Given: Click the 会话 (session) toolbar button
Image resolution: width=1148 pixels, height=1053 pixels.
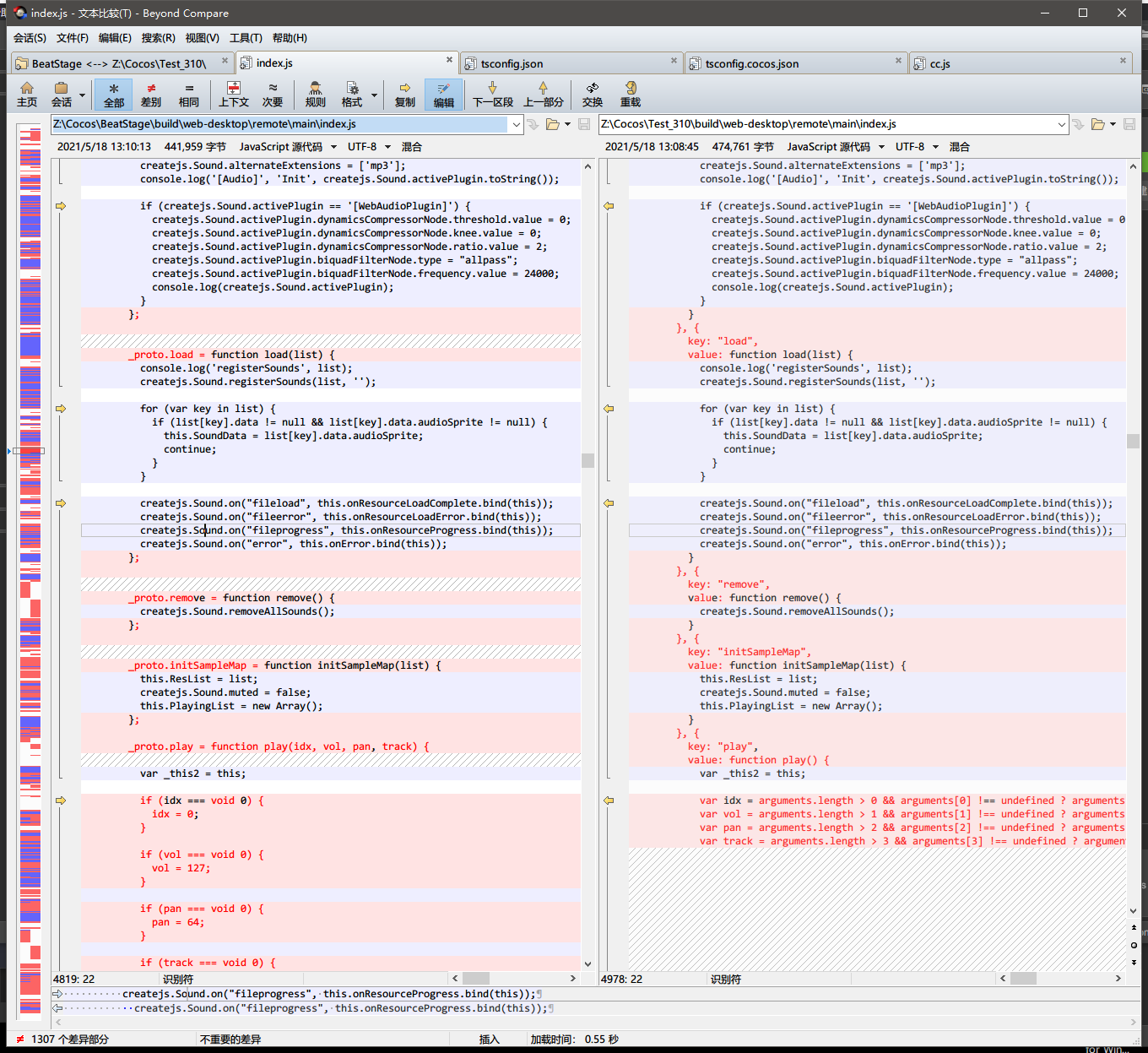Looking at the screenshot, I should click(62, 94).
